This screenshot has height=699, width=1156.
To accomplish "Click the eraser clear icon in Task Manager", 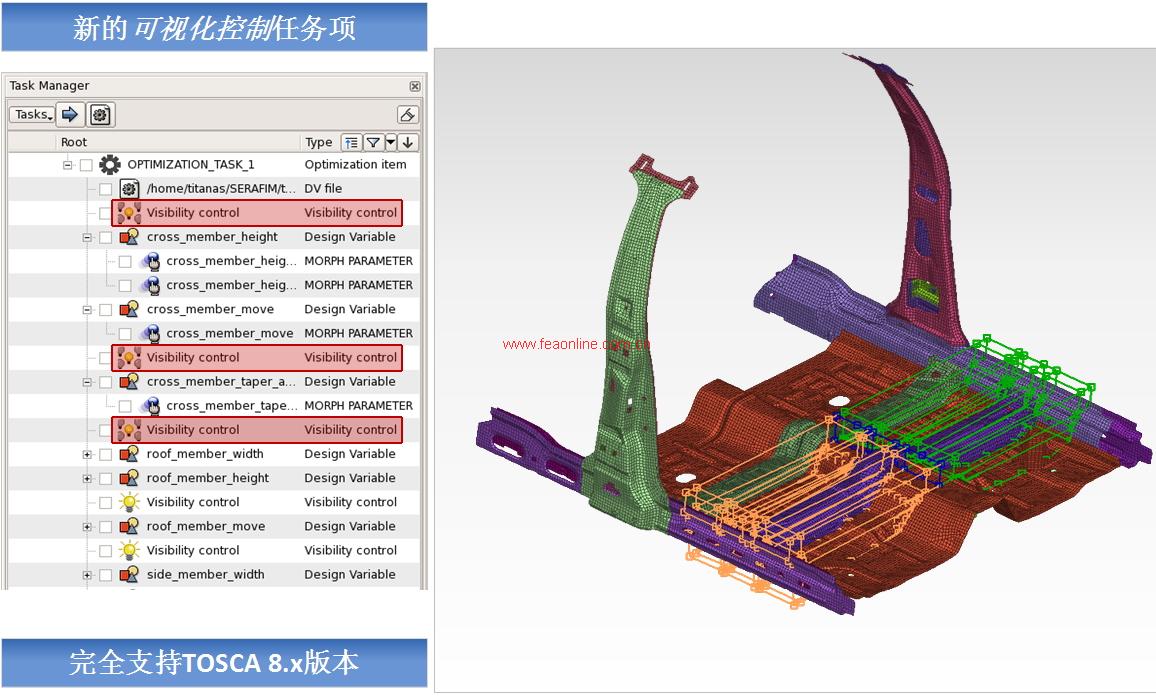I will click(x=407, y=115).
